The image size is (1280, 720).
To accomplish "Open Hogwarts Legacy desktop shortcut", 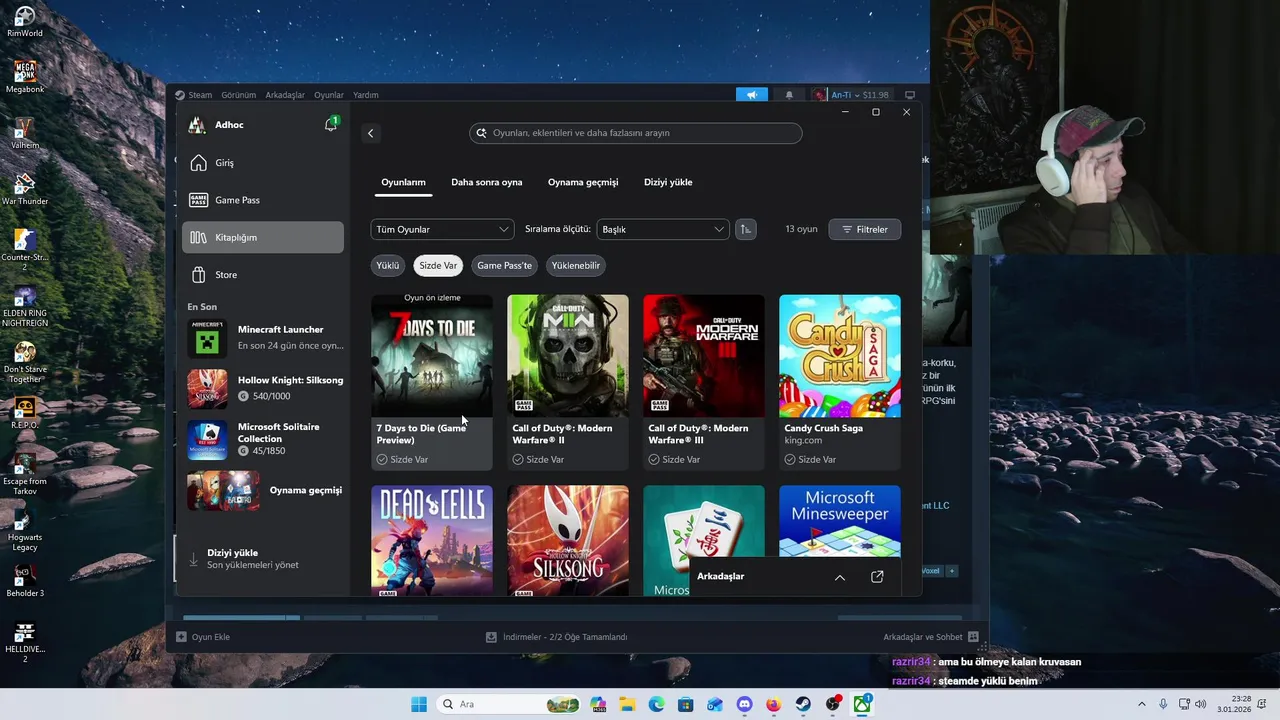I will click(25, 530).
